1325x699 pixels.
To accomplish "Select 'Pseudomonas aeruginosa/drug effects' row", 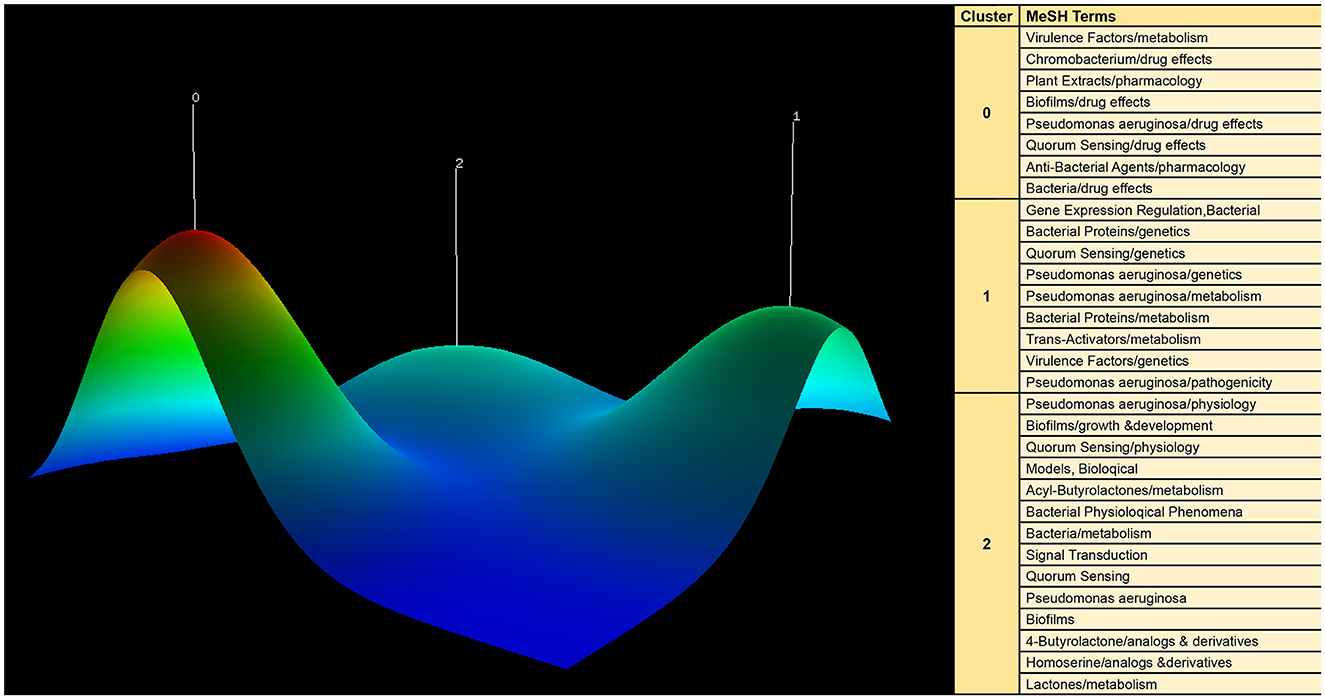I will click(x=1170, y=124).
